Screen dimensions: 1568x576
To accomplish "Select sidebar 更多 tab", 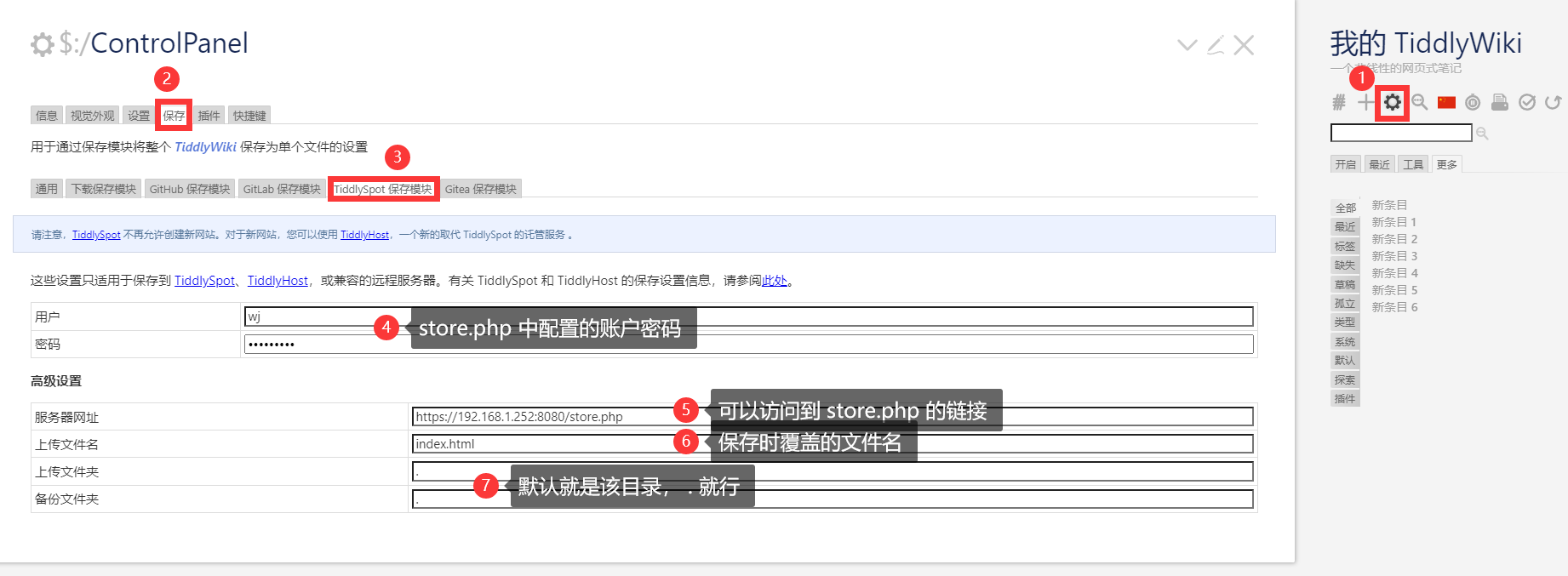I will pos(1447,164).
